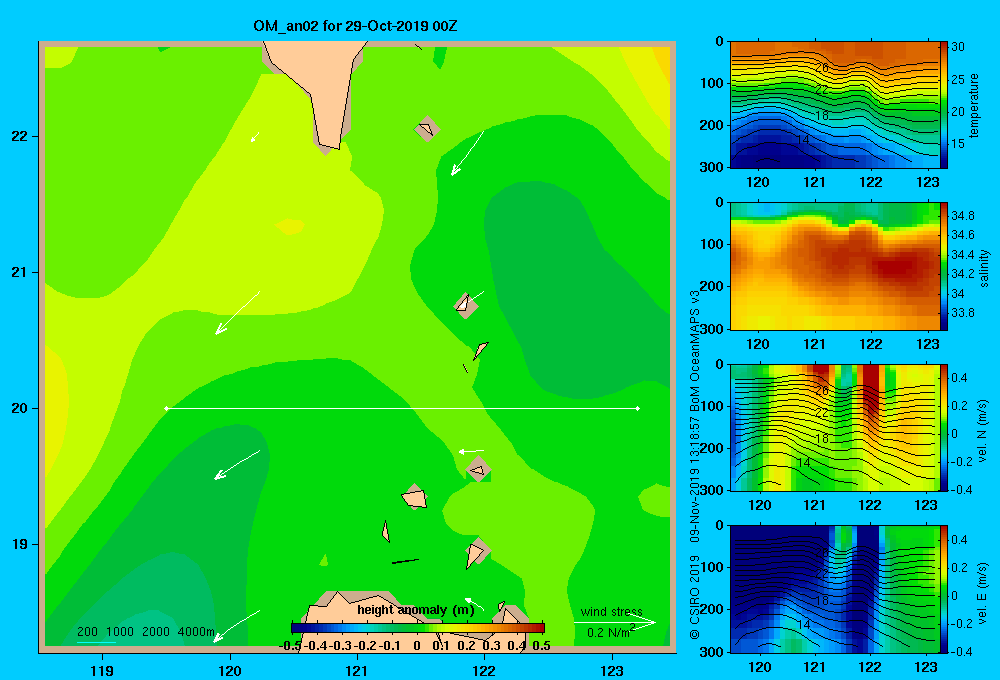The width and height of the screenshot is (1000, 680).
Task: Click the wind arrow at bottom left near 120
Action: point(236,626)
